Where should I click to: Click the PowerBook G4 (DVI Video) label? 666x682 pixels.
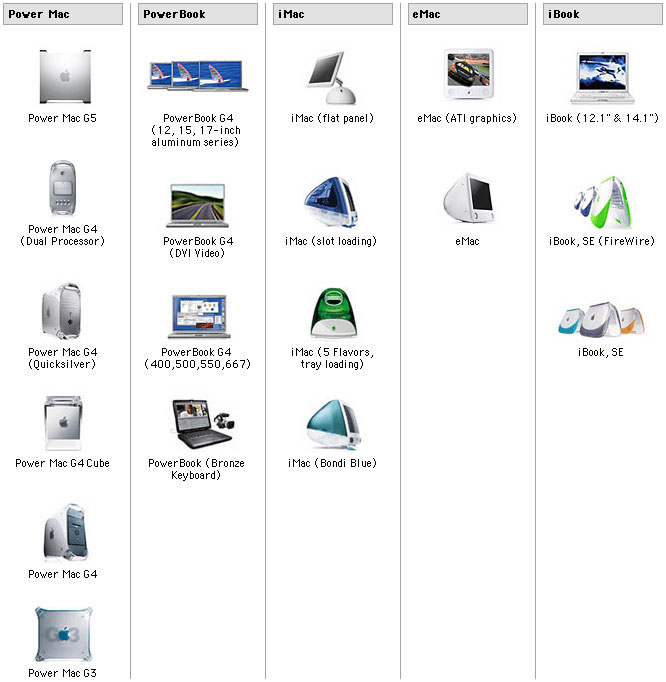[x=198, y=247]
